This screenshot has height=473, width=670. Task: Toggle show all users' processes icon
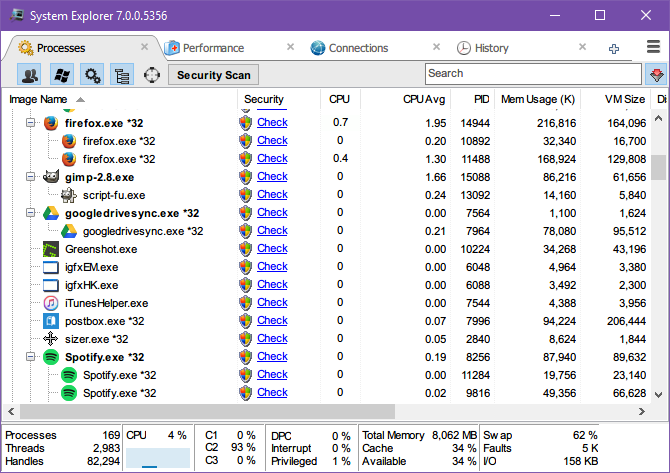(x=30, y=74)
